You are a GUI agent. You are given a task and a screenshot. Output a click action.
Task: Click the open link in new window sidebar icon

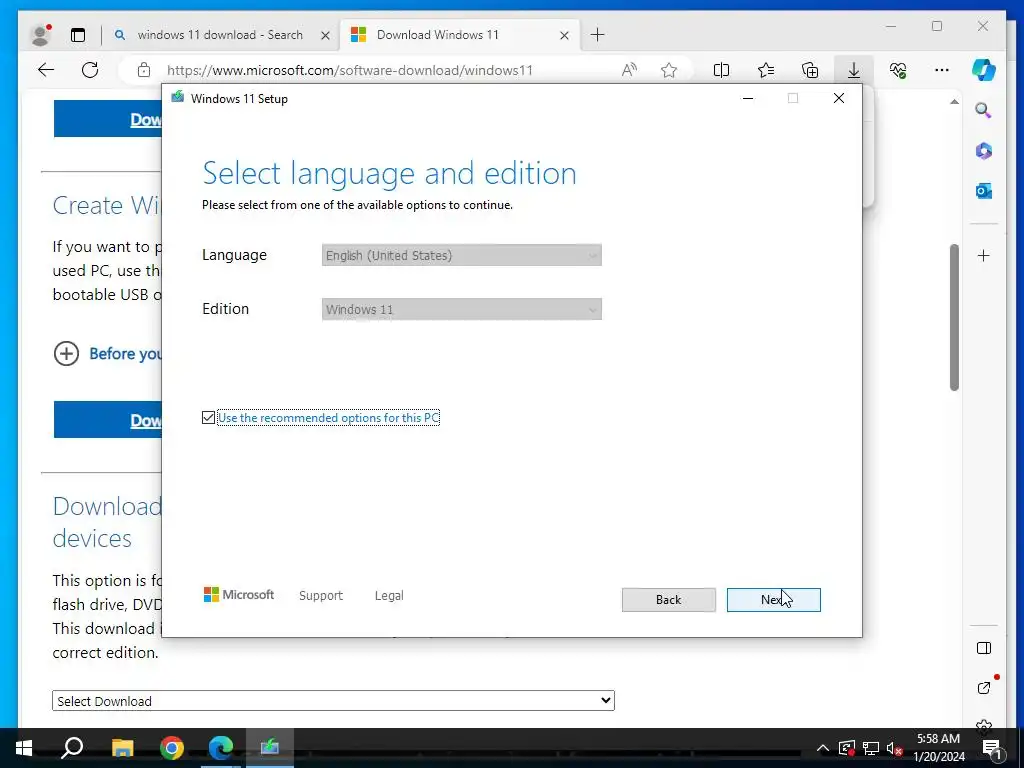point(984,688)
